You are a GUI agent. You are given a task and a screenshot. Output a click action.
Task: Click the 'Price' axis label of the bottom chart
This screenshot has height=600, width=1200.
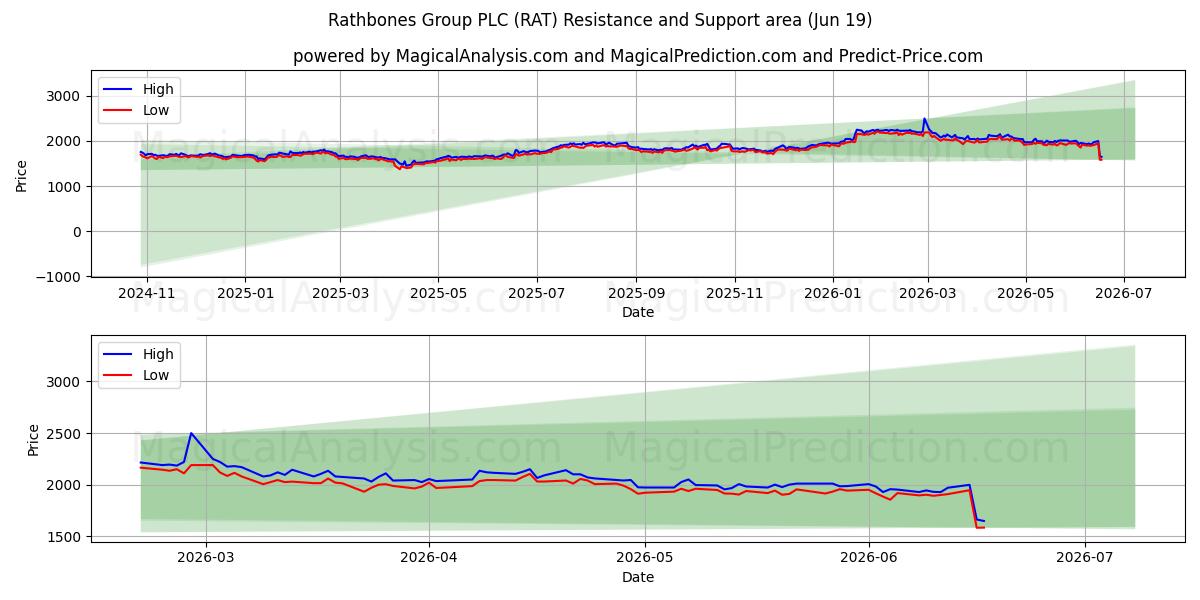click(34, 440)
